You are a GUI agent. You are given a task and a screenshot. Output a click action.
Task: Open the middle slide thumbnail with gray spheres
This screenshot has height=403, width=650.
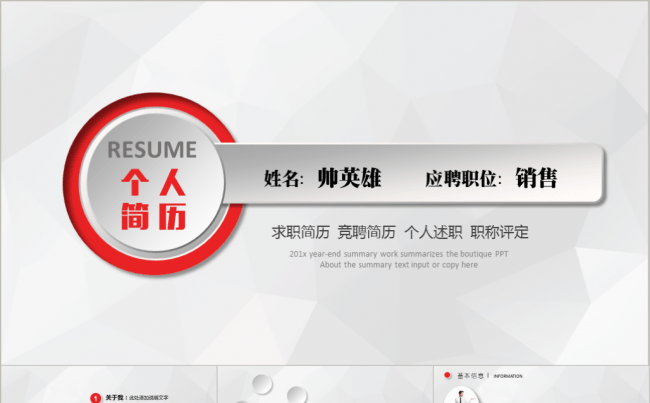[x=325, y=384]
